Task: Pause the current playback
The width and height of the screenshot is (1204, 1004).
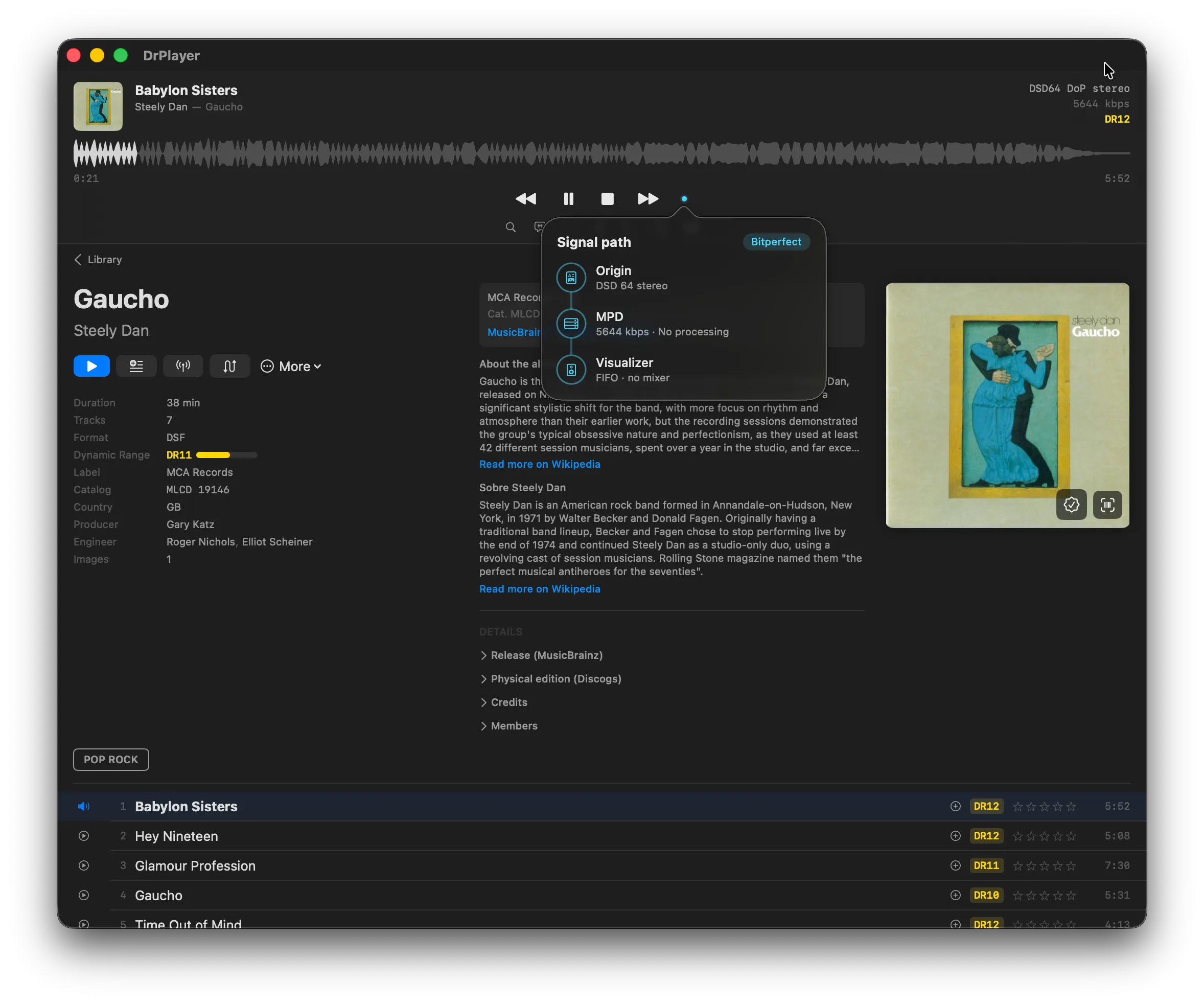Action: [568, 199]
